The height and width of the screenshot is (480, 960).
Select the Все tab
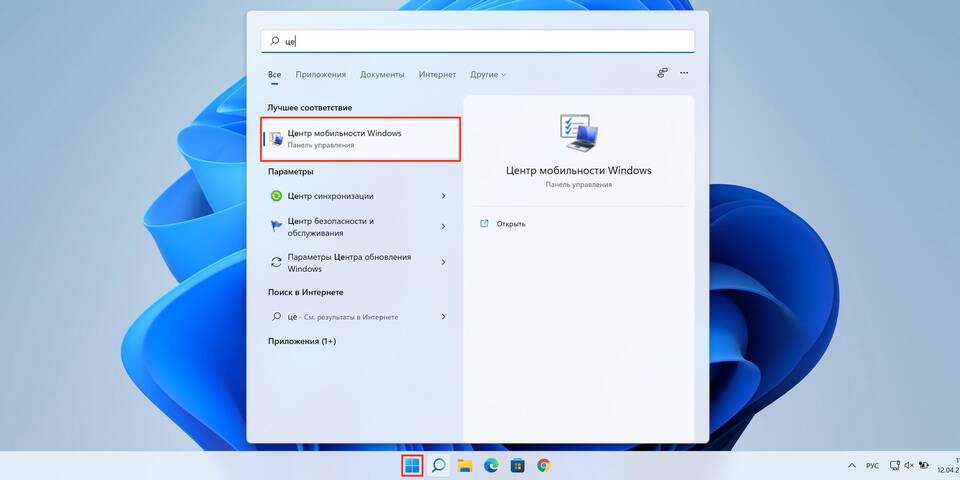[x=274, y=75]
